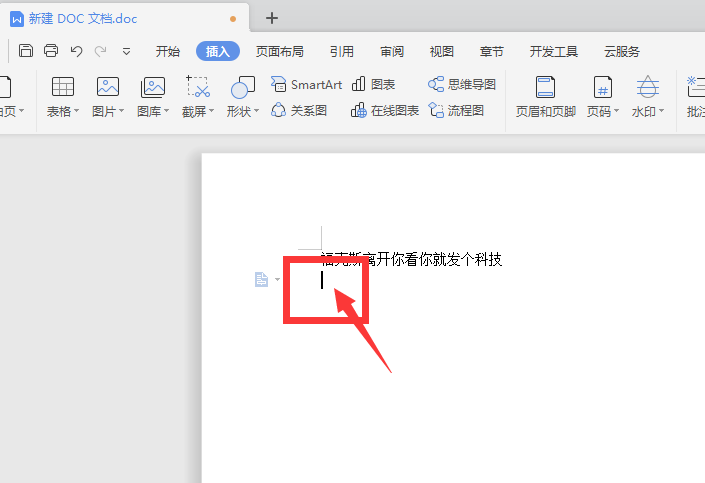Open the quick access toolbar customize dropdown

(x=126, y=51)
